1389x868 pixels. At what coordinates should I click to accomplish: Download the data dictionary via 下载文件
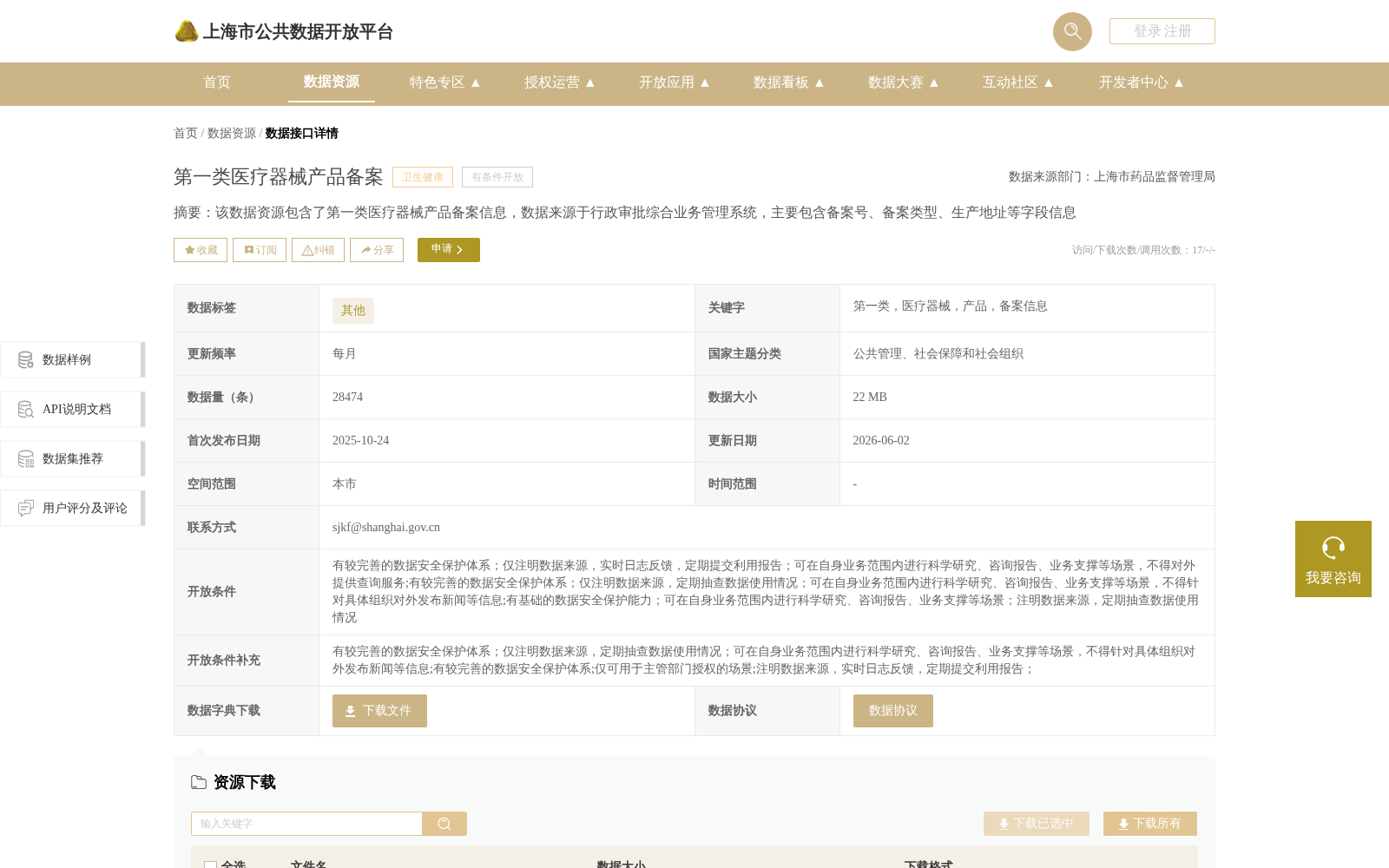[x=379, y=711]
